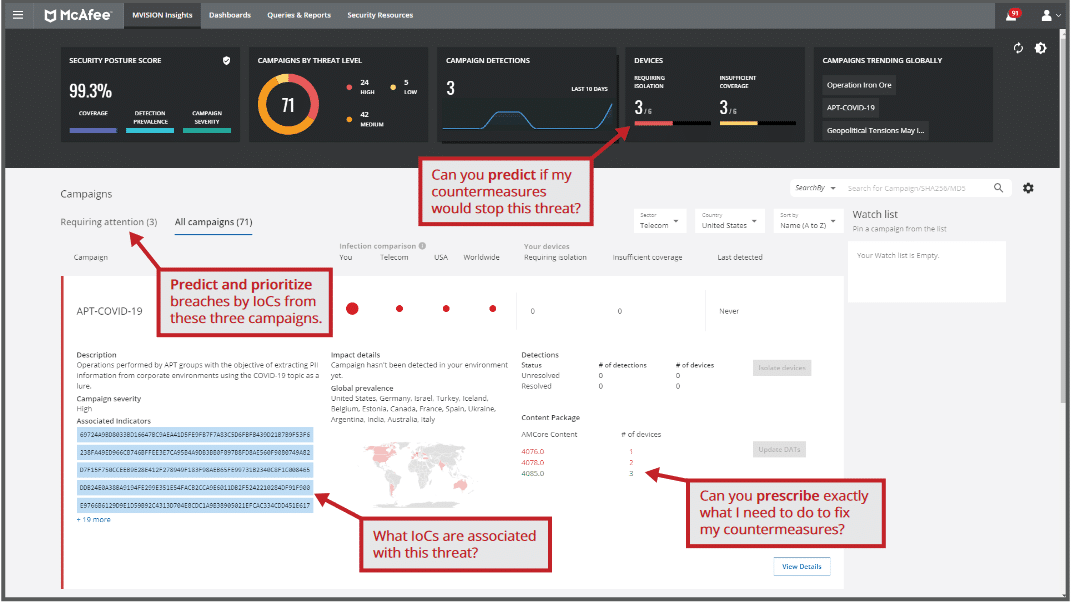The height and width of the screenshot is (604, 1071).
Task: Open the Sort by Name (A to Z) dropdown
Action: pos(808,221)
